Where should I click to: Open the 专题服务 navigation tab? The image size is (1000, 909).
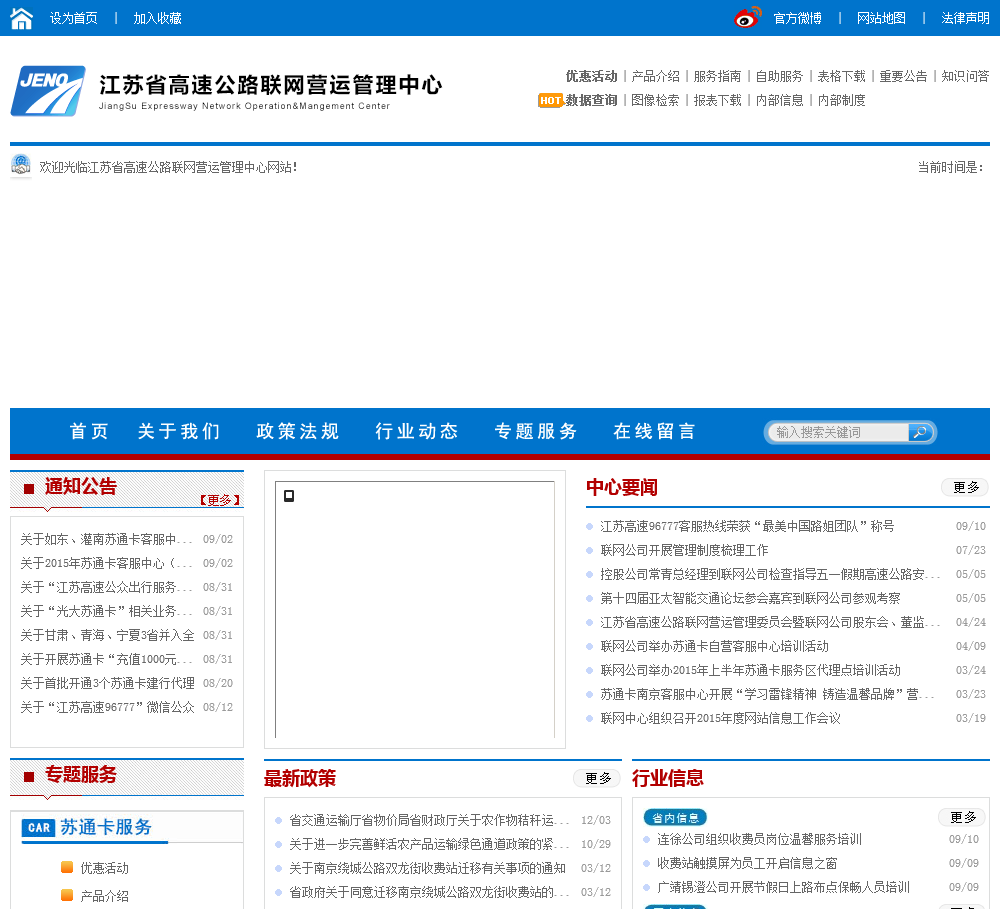(536, 431)
